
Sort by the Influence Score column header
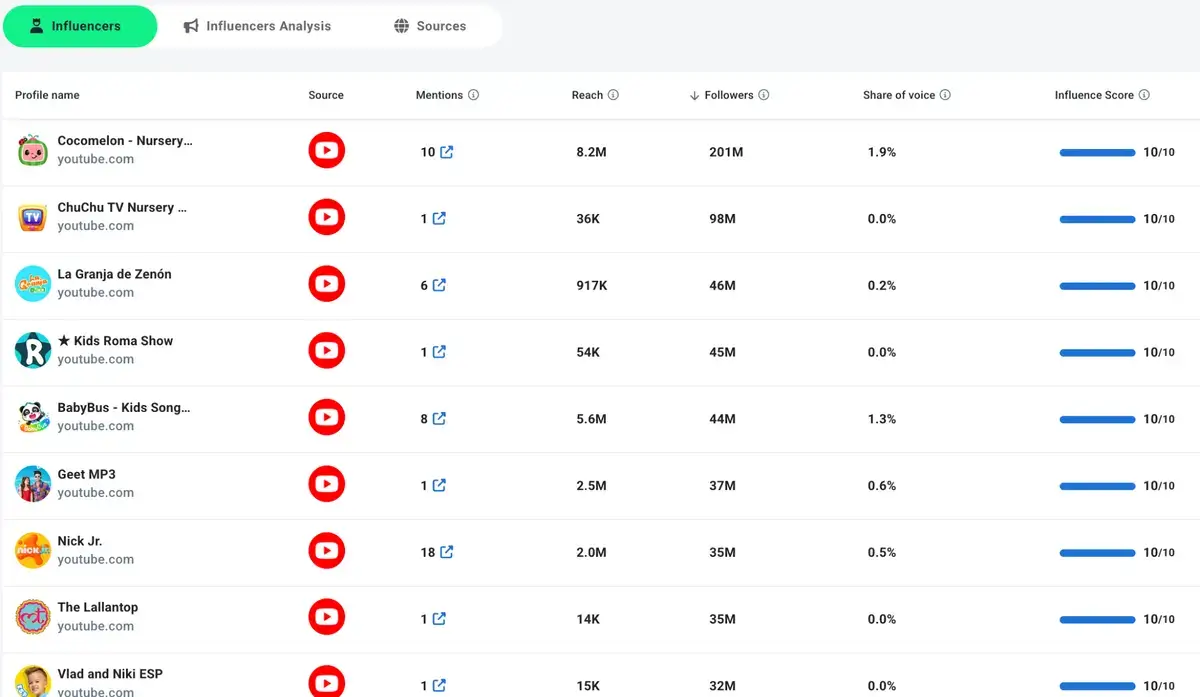[x=1094, y=95]
